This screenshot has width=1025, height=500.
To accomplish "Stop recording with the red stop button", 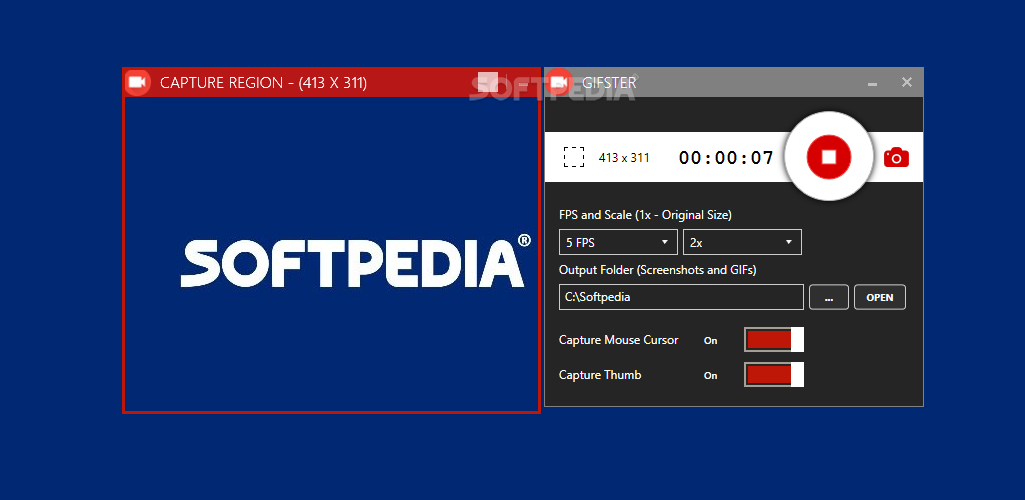I will pos(829,157).
